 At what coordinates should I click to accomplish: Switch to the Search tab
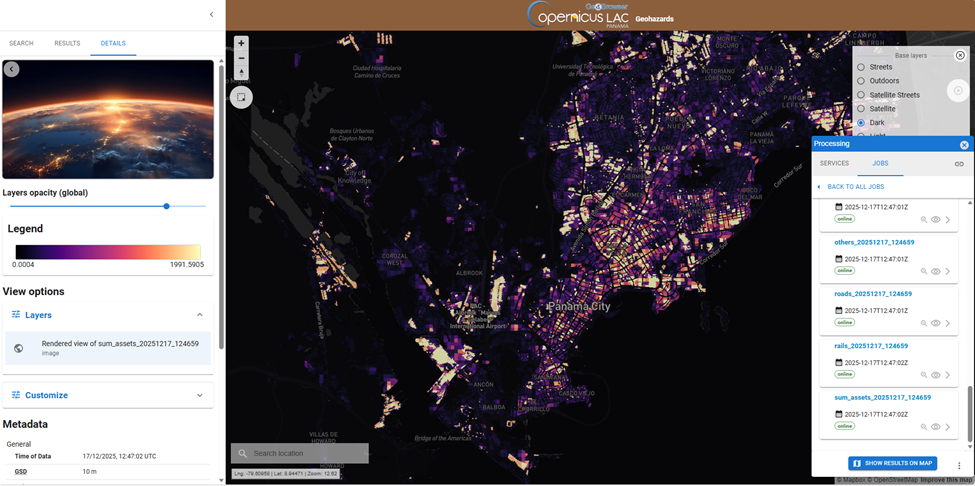[21, 44]
